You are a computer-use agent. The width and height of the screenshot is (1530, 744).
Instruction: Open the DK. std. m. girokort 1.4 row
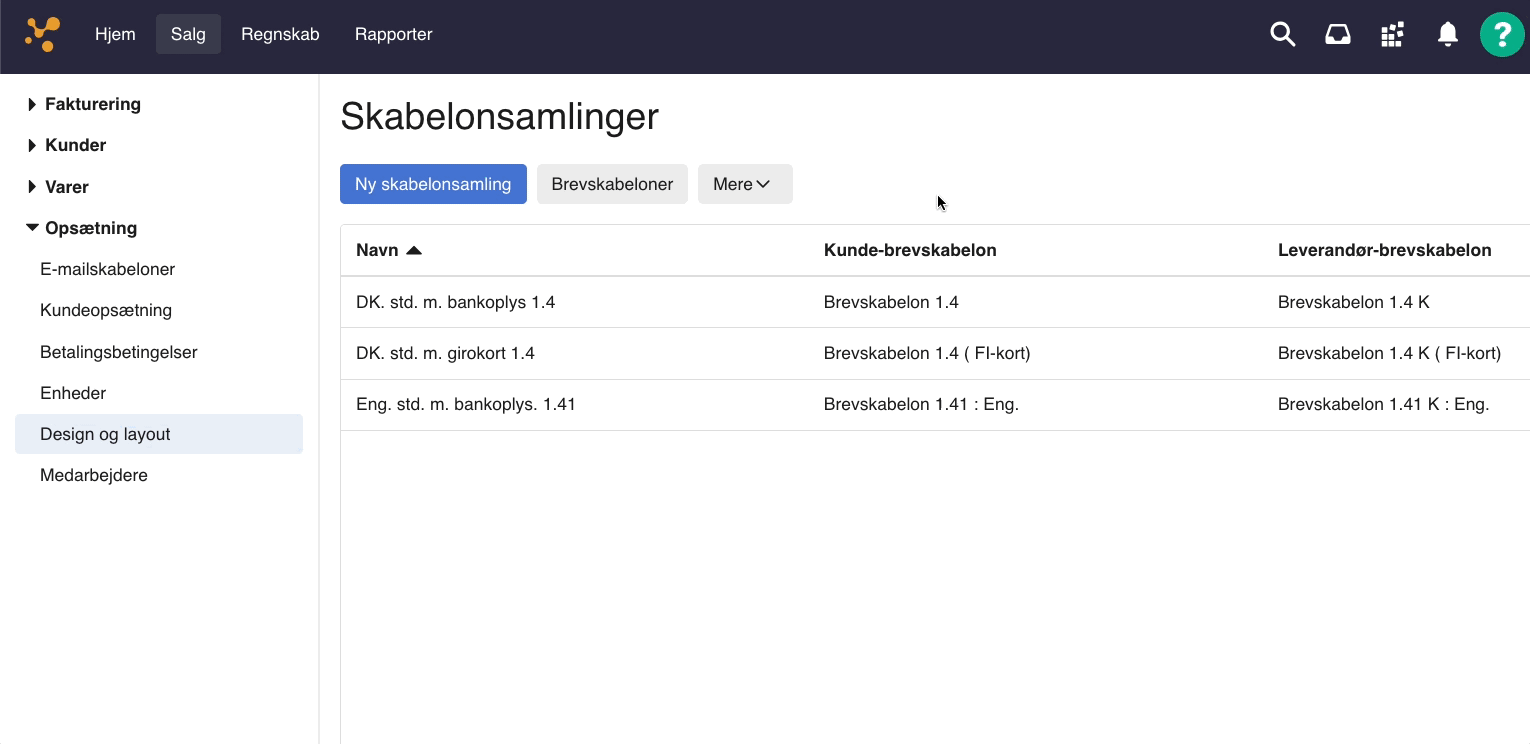point(446,353)
